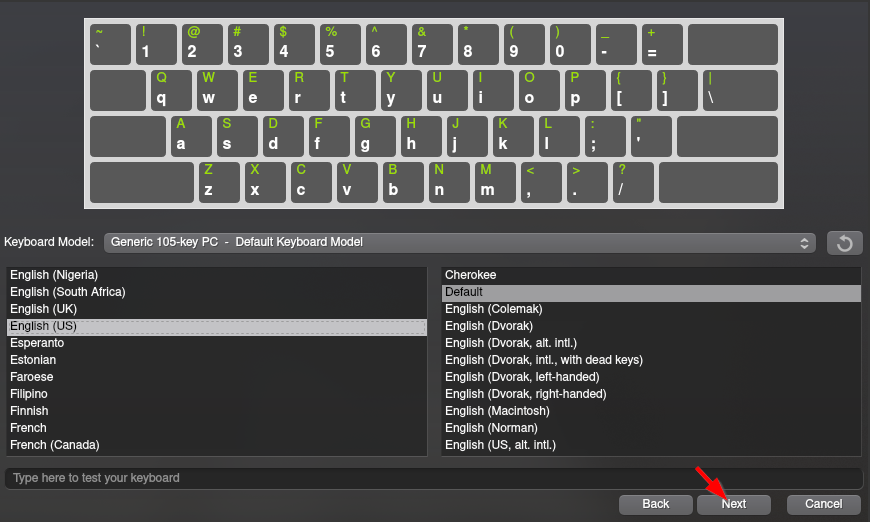Click the Next button
870x522 pixels.
coord(734,504)
